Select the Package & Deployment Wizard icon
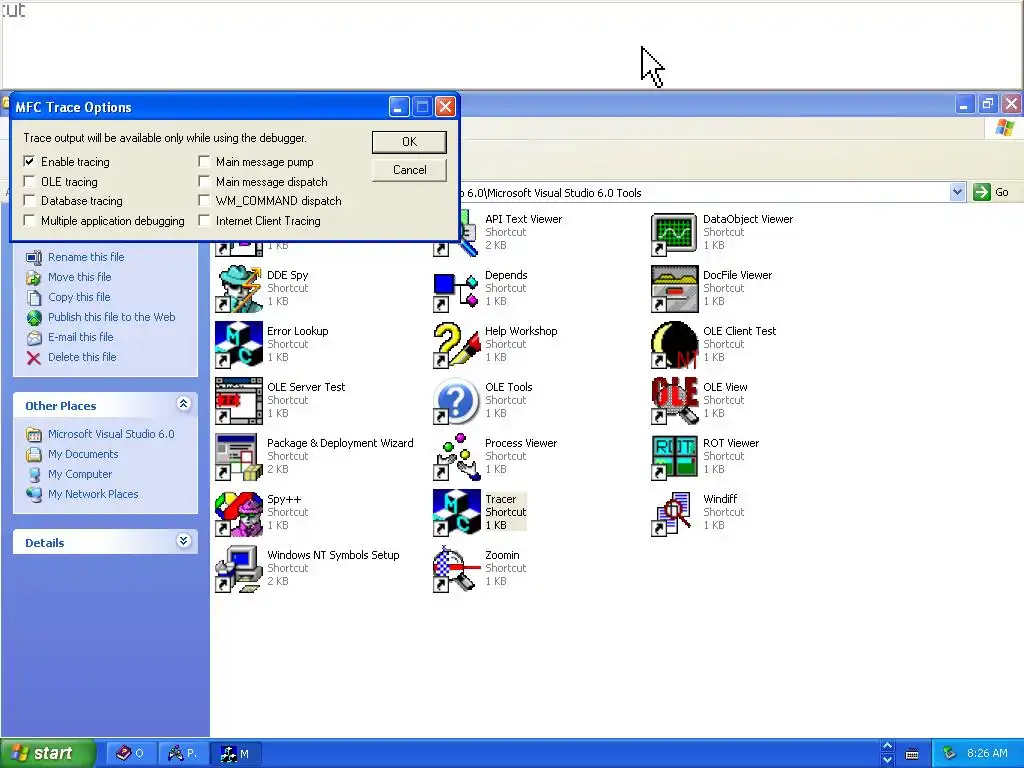 tap(239, 457)
